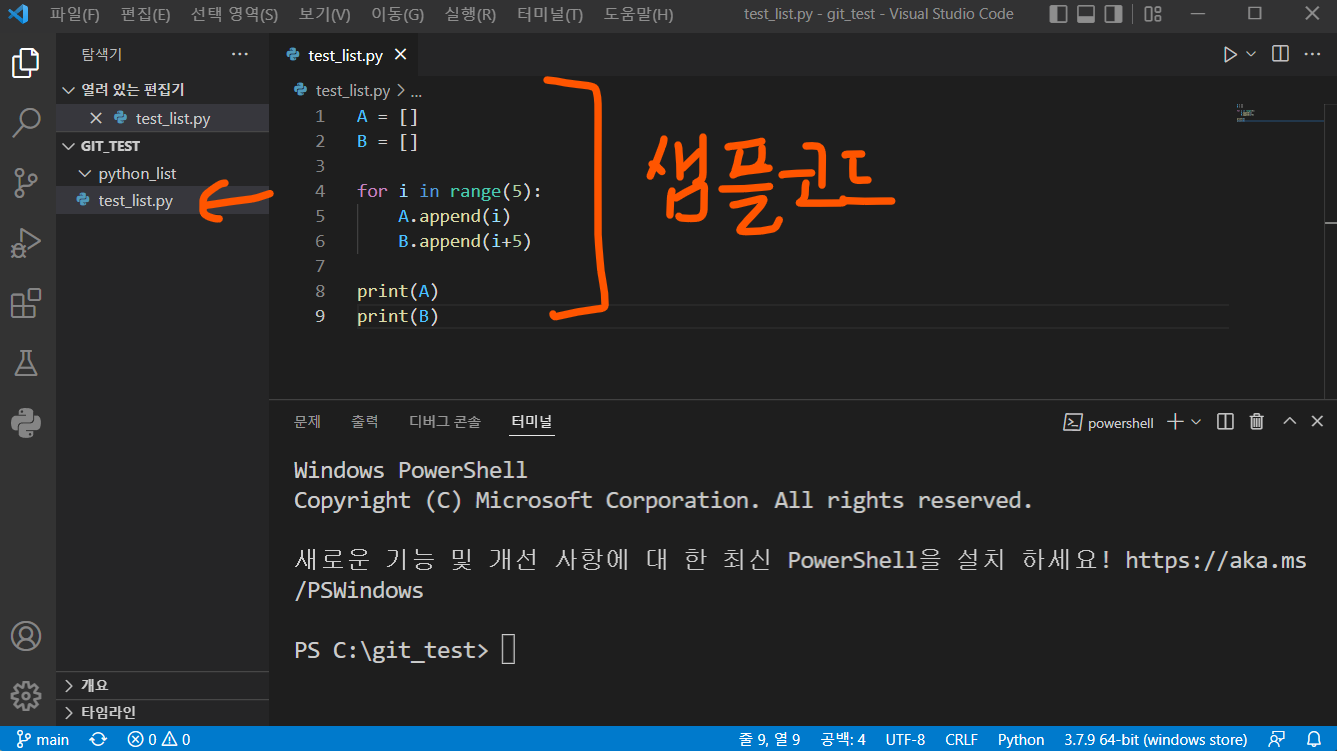The width and height of the screenshot is (1337, 751).
Task: Open the Python extension view
Action: pyautogui.click(x=26, y=423)
